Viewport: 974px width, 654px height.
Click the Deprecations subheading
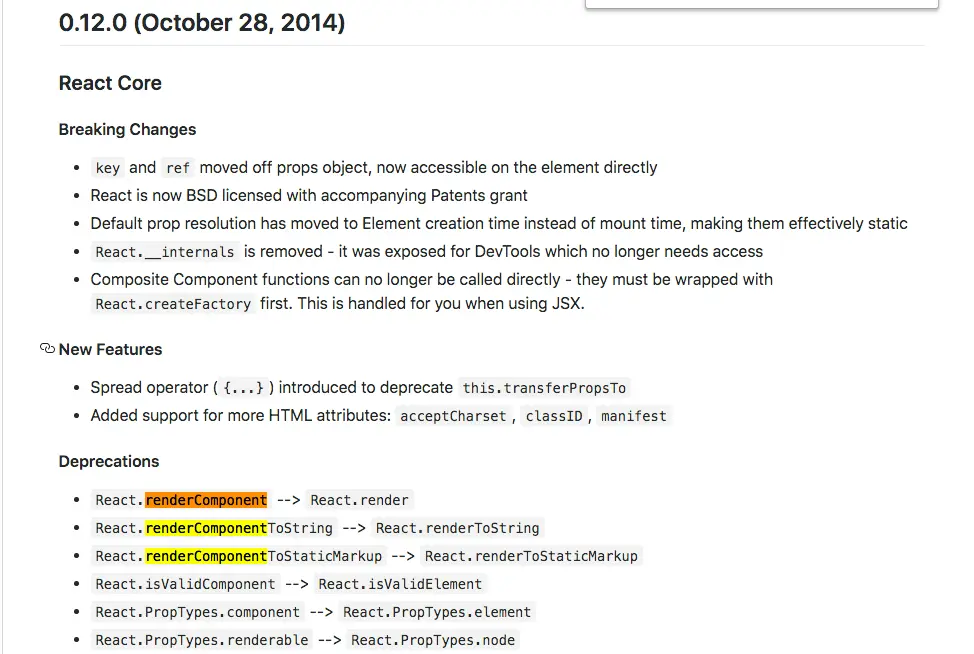[109, 461]
